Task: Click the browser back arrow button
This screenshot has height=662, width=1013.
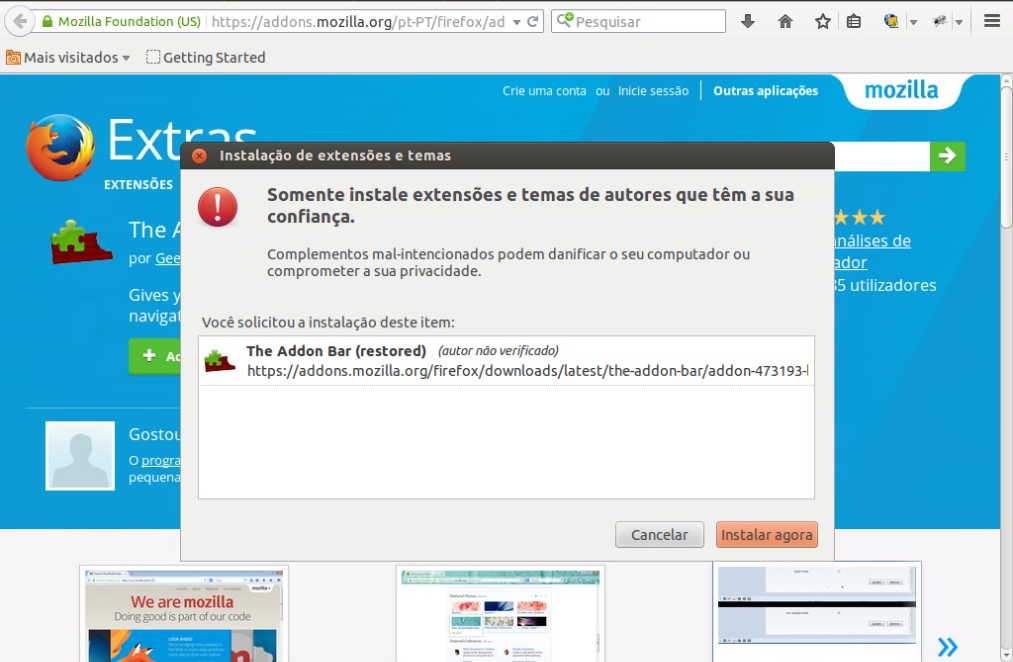Action: (x=19, y=21)
